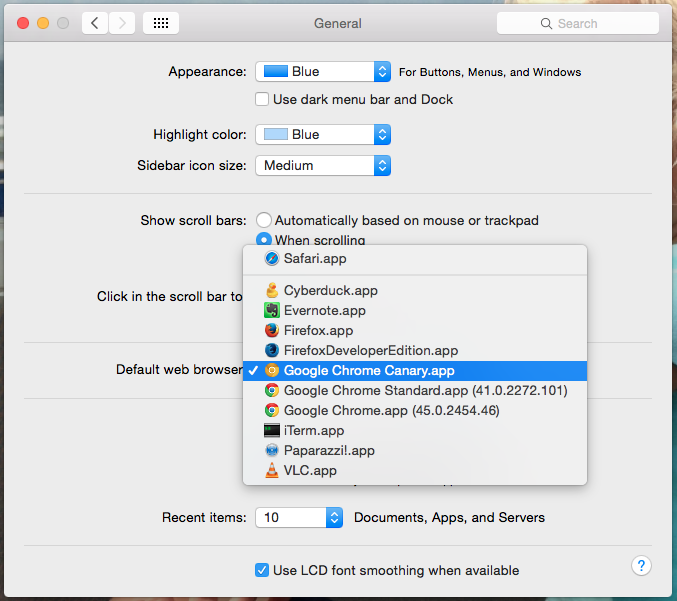Image resolution: width=677 pixels, height=601 pixels.
Task: Choose Safari.app as default browser
Action: pos(414,259)
